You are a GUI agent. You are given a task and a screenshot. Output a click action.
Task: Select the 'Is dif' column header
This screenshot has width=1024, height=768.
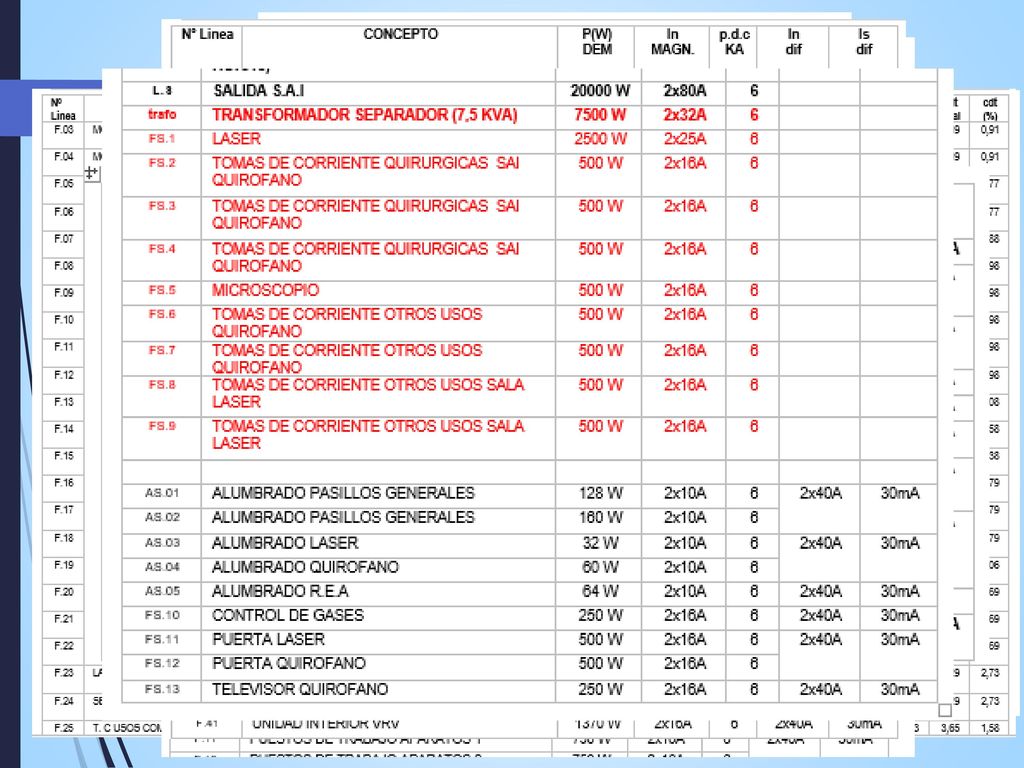(863, 42)
